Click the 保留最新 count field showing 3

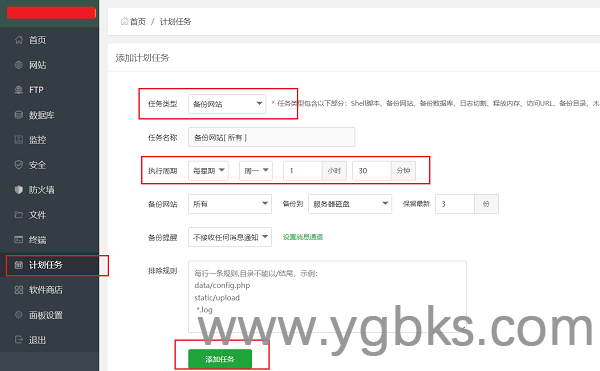point(455,204)
